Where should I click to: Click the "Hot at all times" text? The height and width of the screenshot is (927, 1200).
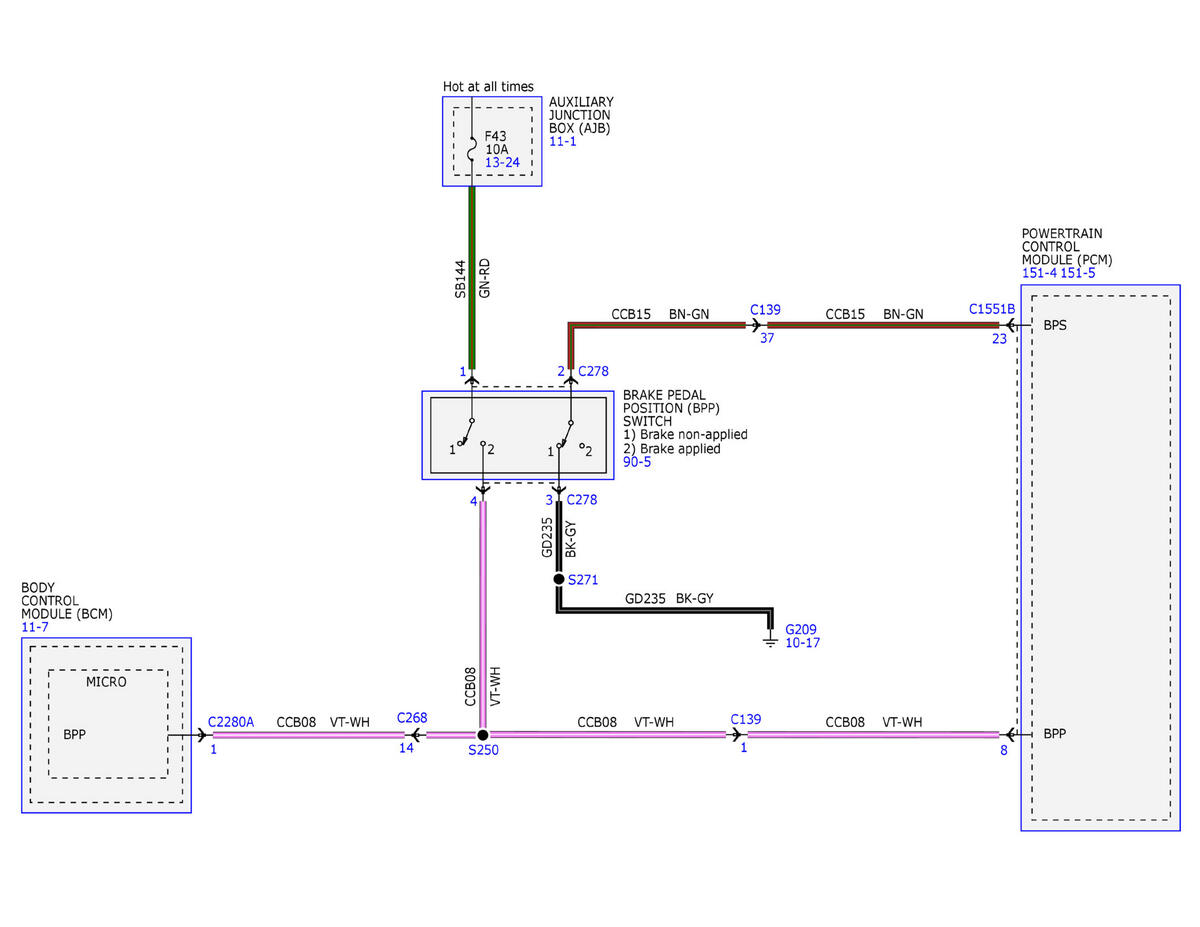pos(489,87)
